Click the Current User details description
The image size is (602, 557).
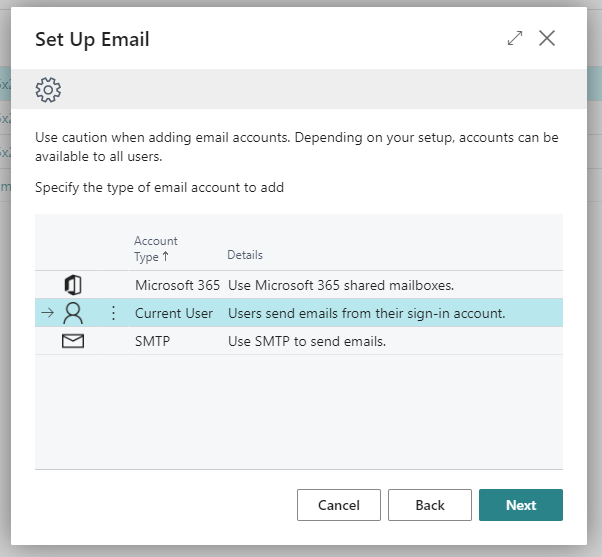coord(366,313)
